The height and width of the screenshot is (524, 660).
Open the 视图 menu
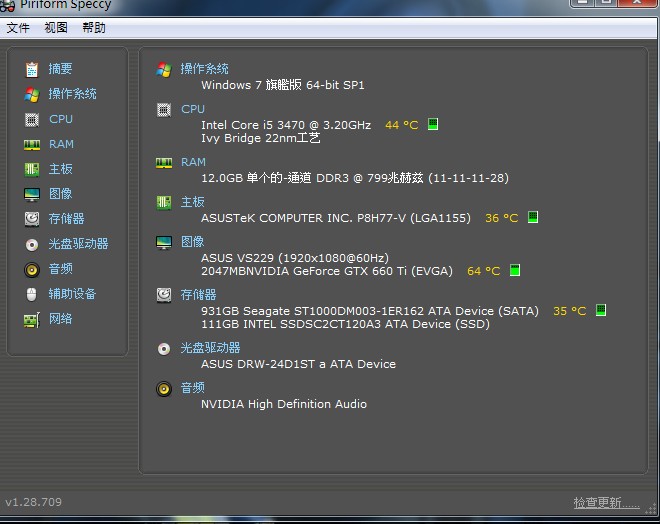[x=56, y=28]
